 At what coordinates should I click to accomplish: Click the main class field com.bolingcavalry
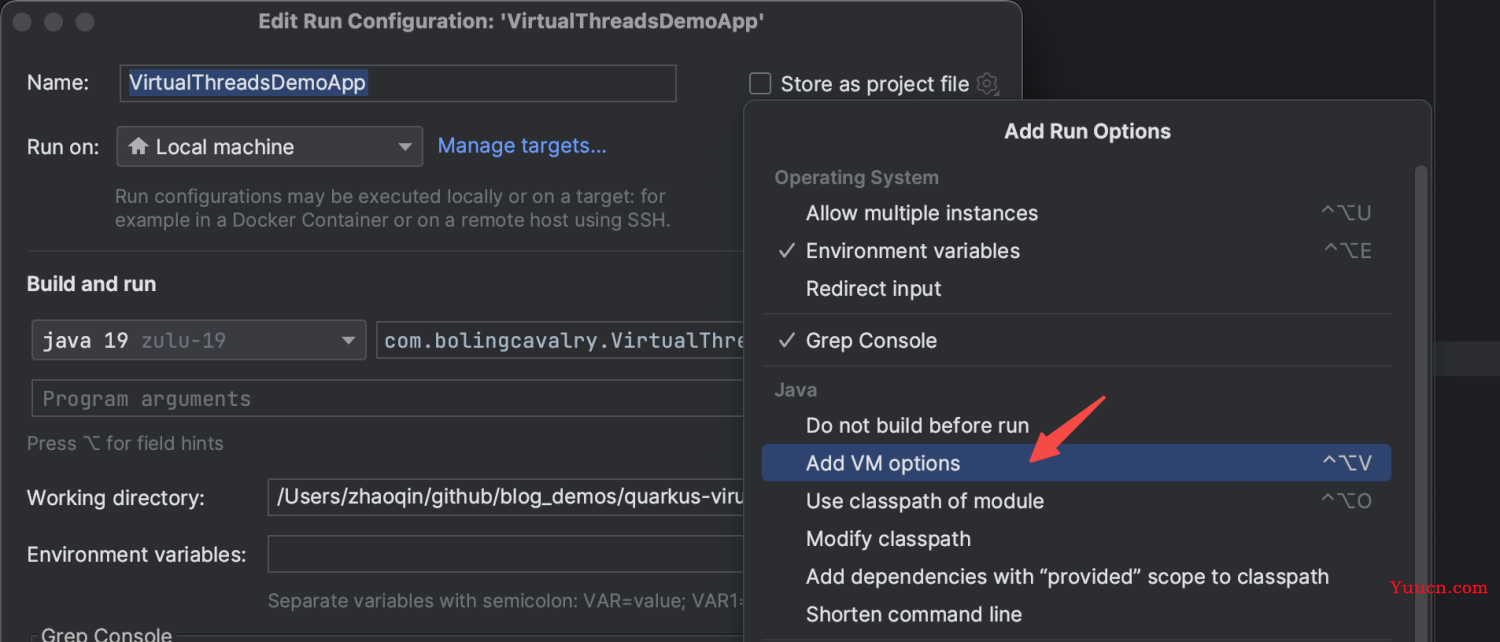[560, 340]
